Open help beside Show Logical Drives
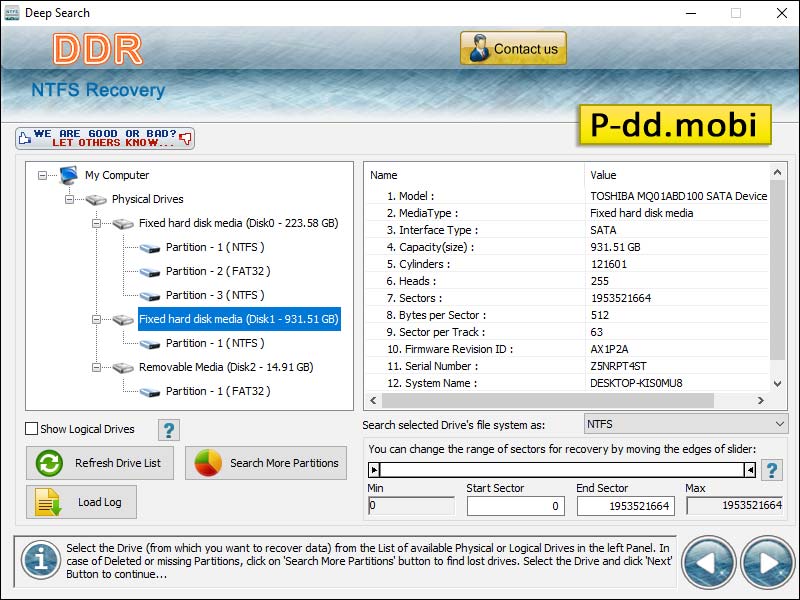The image size is (800, 600). (x=168, y=430)
